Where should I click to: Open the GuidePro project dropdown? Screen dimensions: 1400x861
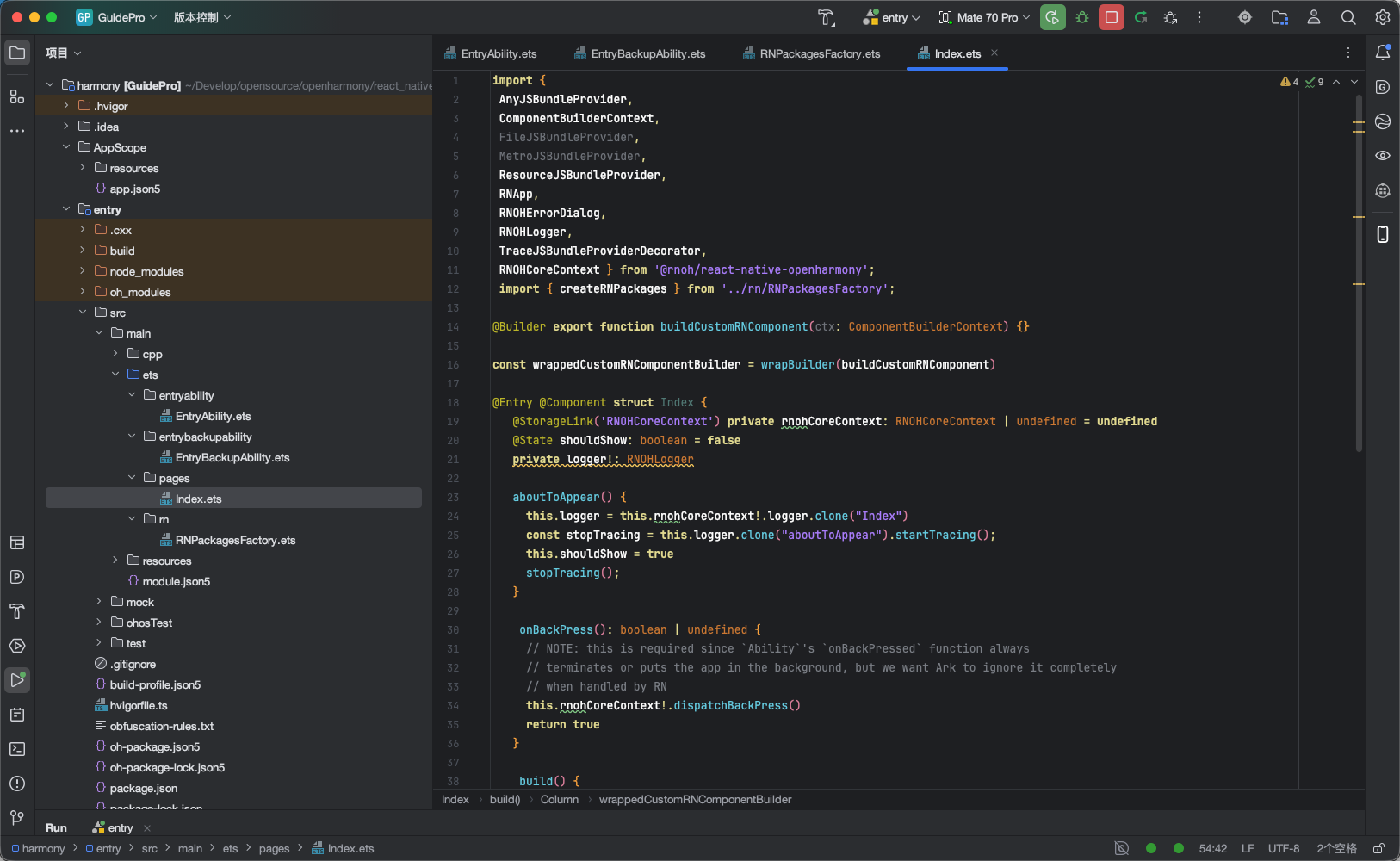coord(116,17)
